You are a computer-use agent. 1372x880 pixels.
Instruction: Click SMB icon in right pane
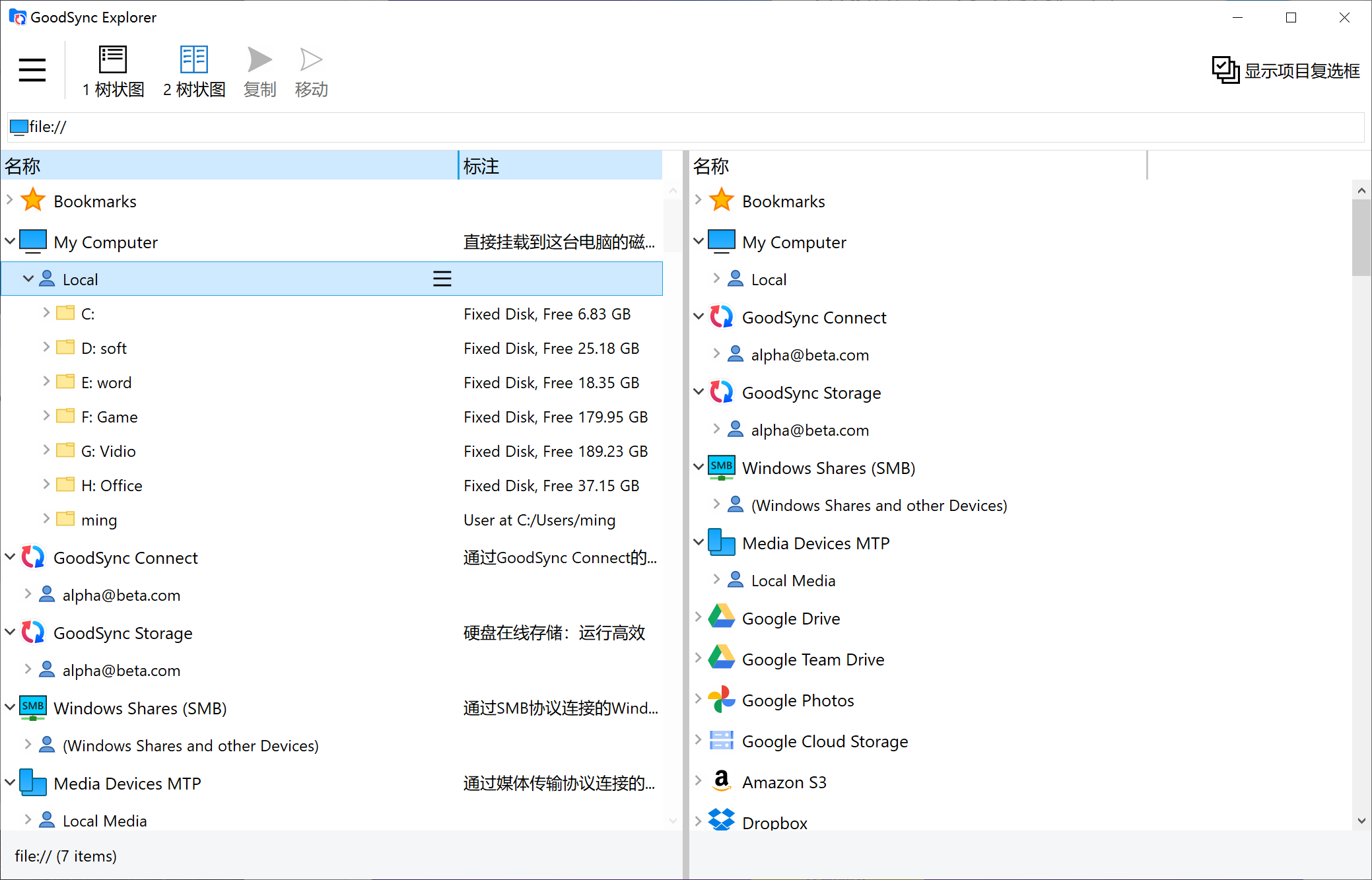click(722, 467)
